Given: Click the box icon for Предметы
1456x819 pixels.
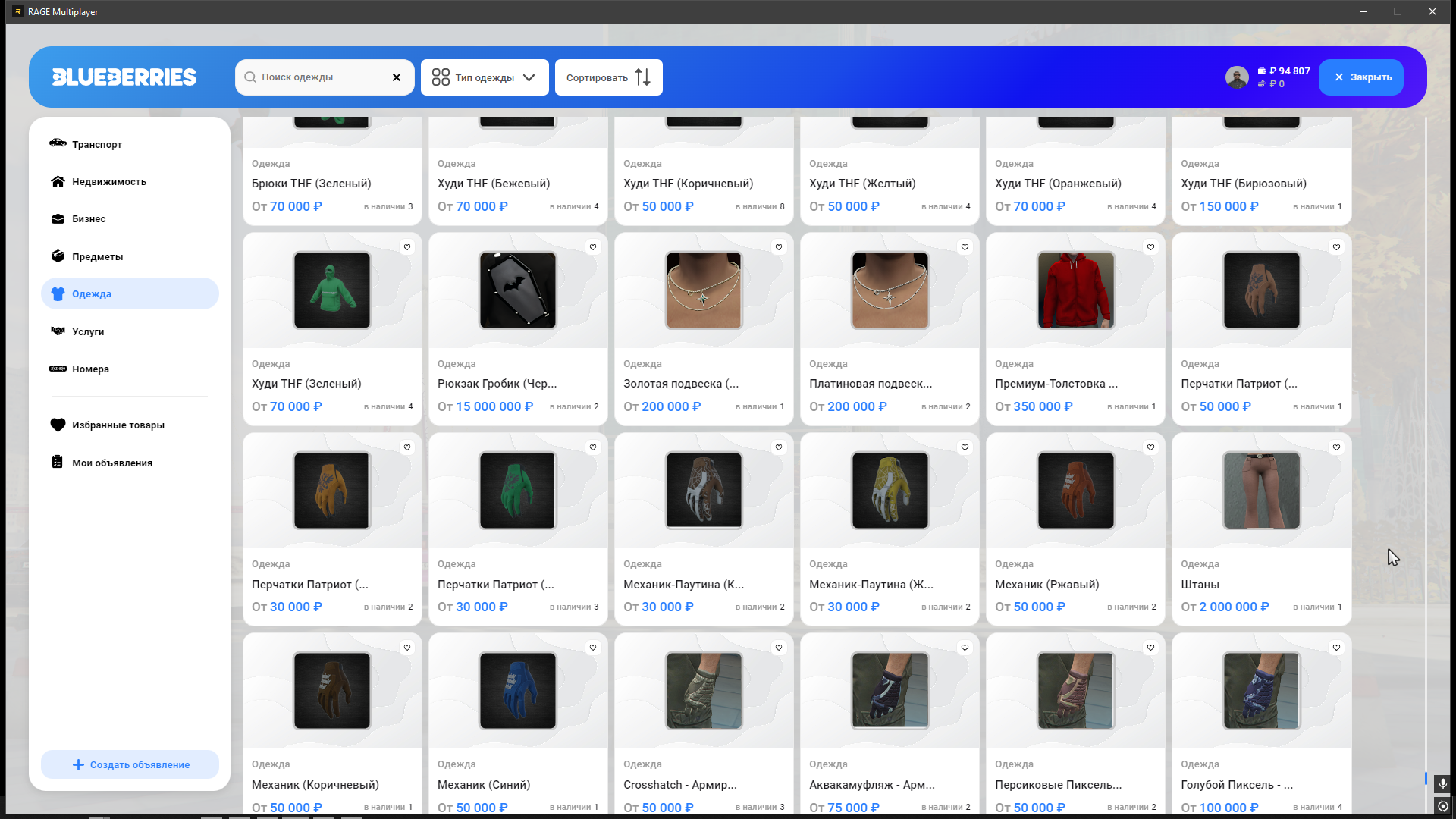Looking at the screenshot, I should click(58, 256).
